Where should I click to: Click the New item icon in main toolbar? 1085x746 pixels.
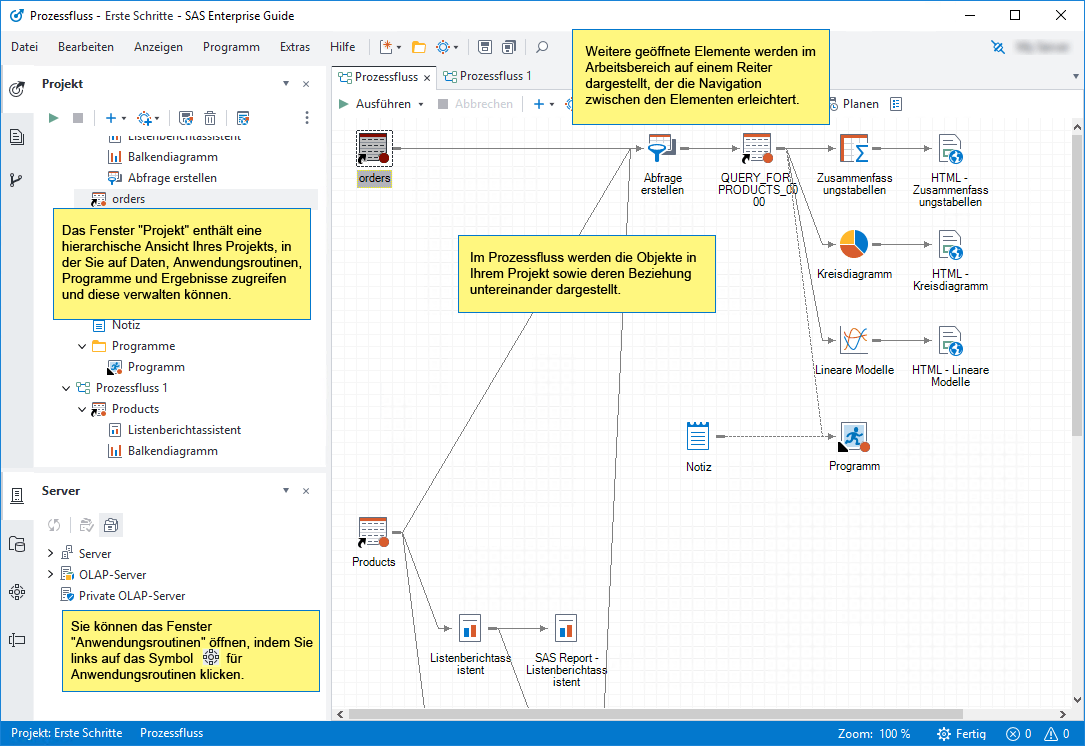pyautogui.click(x=386, y=47)
